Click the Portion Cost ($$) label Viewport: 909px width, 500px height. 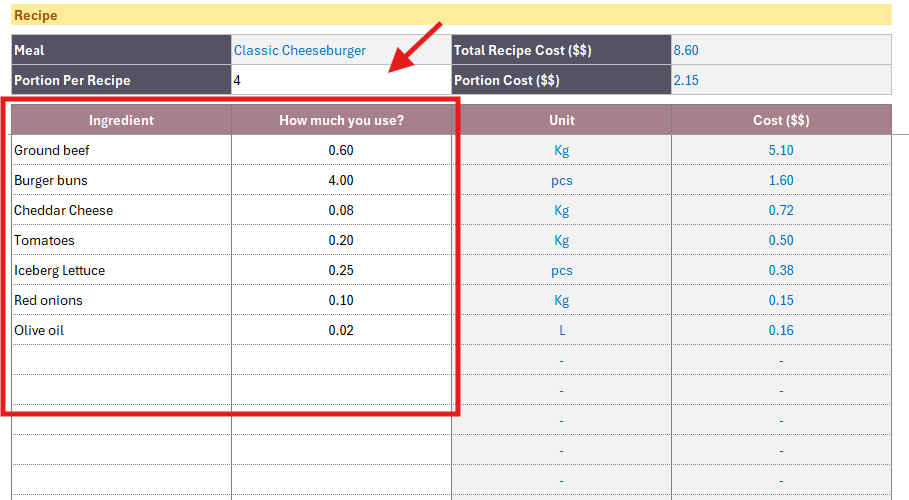[x=562, y=80]
